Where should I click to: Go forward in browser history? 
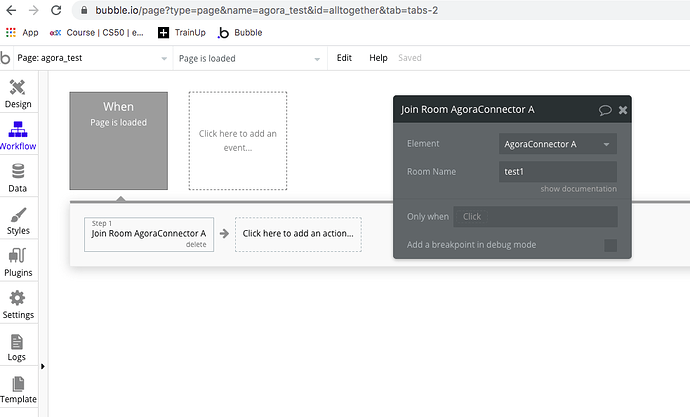pos(33,10)
